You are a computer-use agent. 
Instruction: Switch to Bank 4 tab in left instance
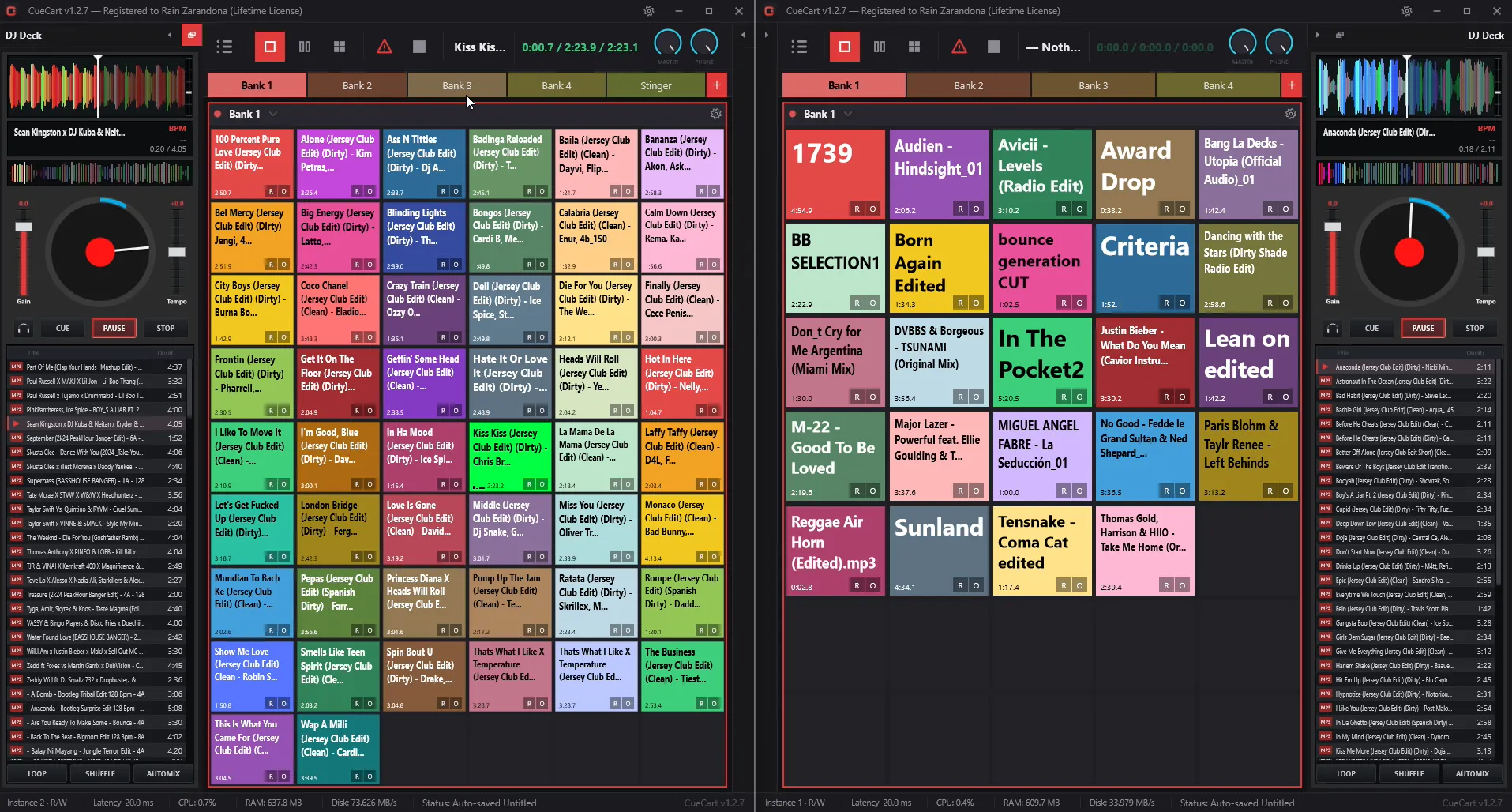(x=556, y=85)
